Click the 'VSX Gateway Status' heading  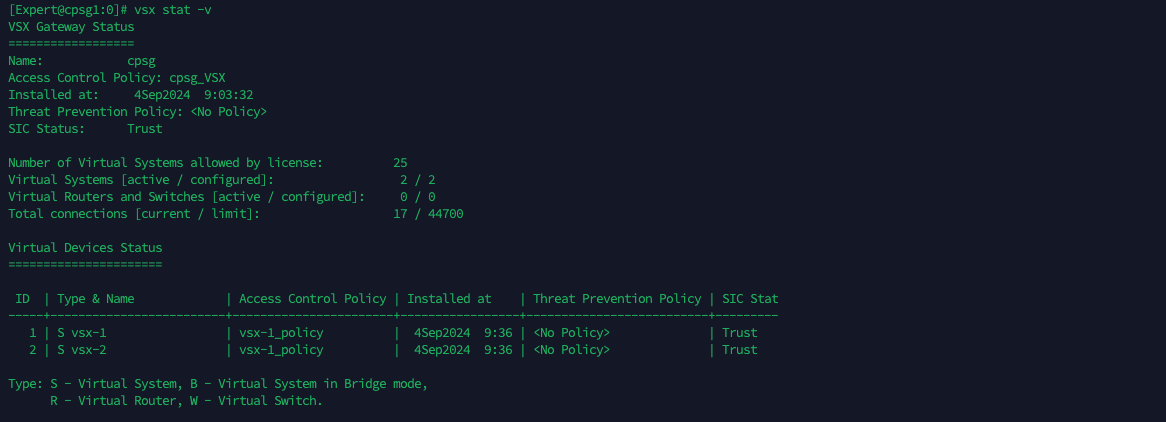click(71, 27)
